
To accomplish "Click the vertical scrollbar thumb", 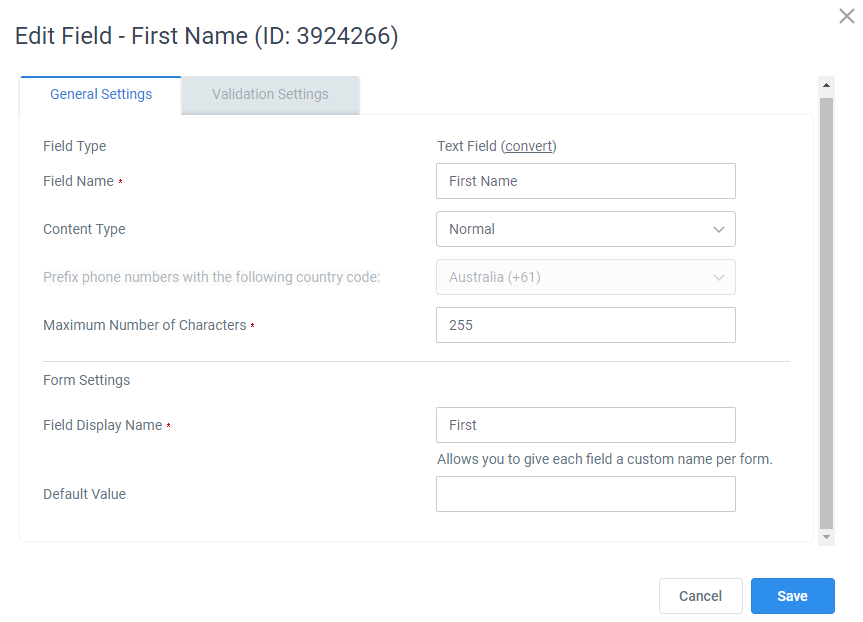I will [826, 312].
